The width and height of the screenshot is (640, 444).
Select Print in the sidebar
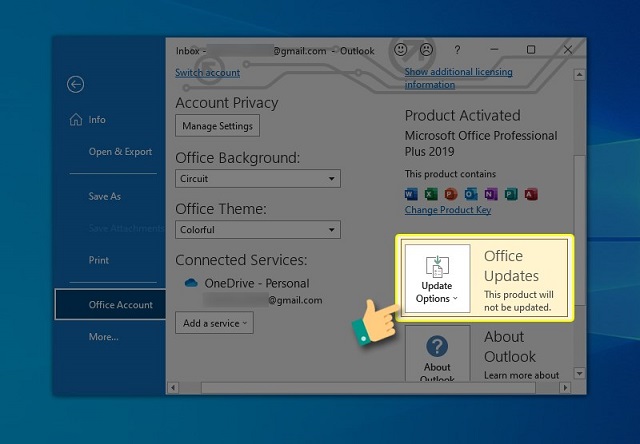pyautogui.click(x=98, y=260)
